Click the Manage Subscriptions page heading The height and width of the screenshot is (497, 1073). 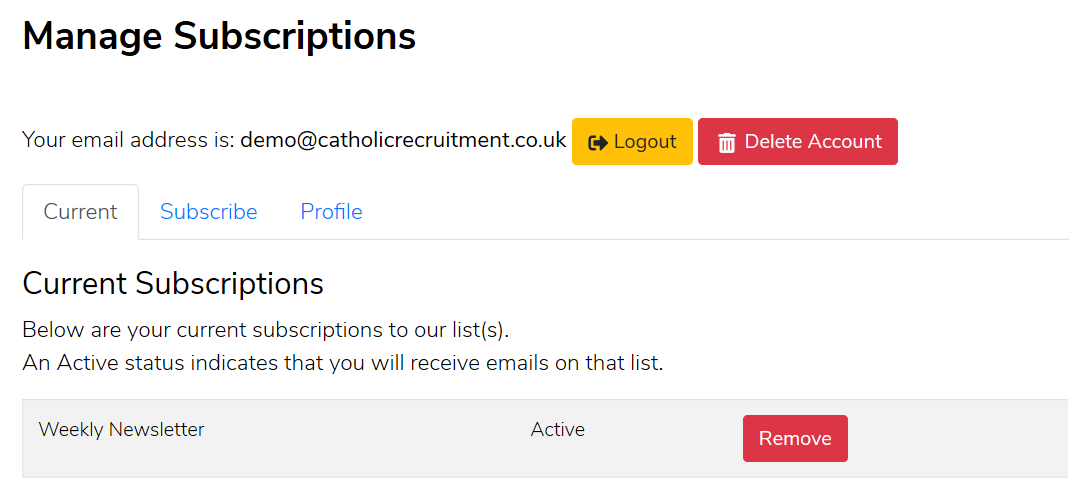[x=219, y=36]
